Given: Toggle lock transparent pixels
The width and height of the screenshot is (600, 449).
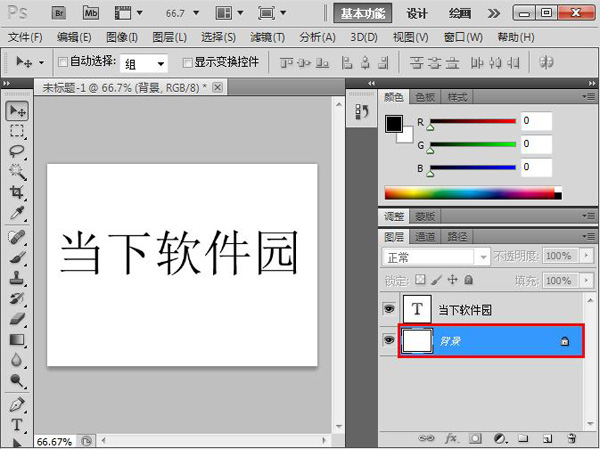Looking at the screenshot, I should pos(420,280).
